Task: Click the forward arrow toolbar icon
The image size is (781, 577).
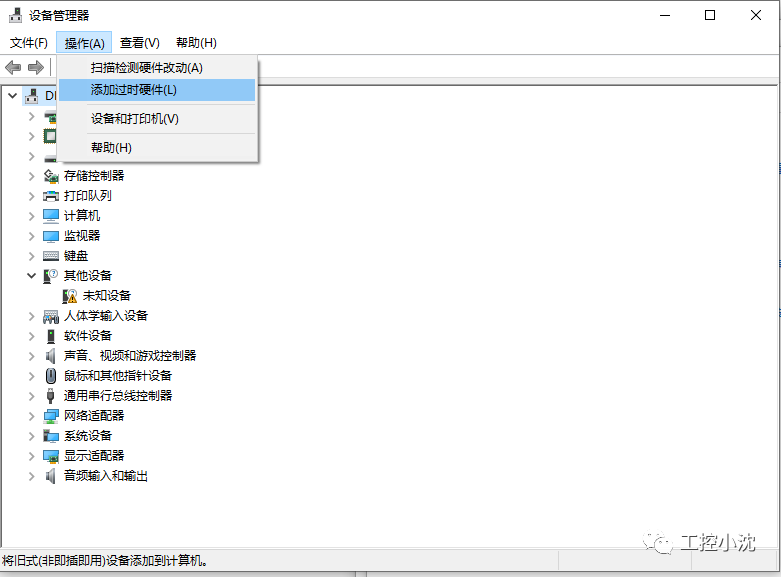Action: pyautogui.click(x=36, y=67)
